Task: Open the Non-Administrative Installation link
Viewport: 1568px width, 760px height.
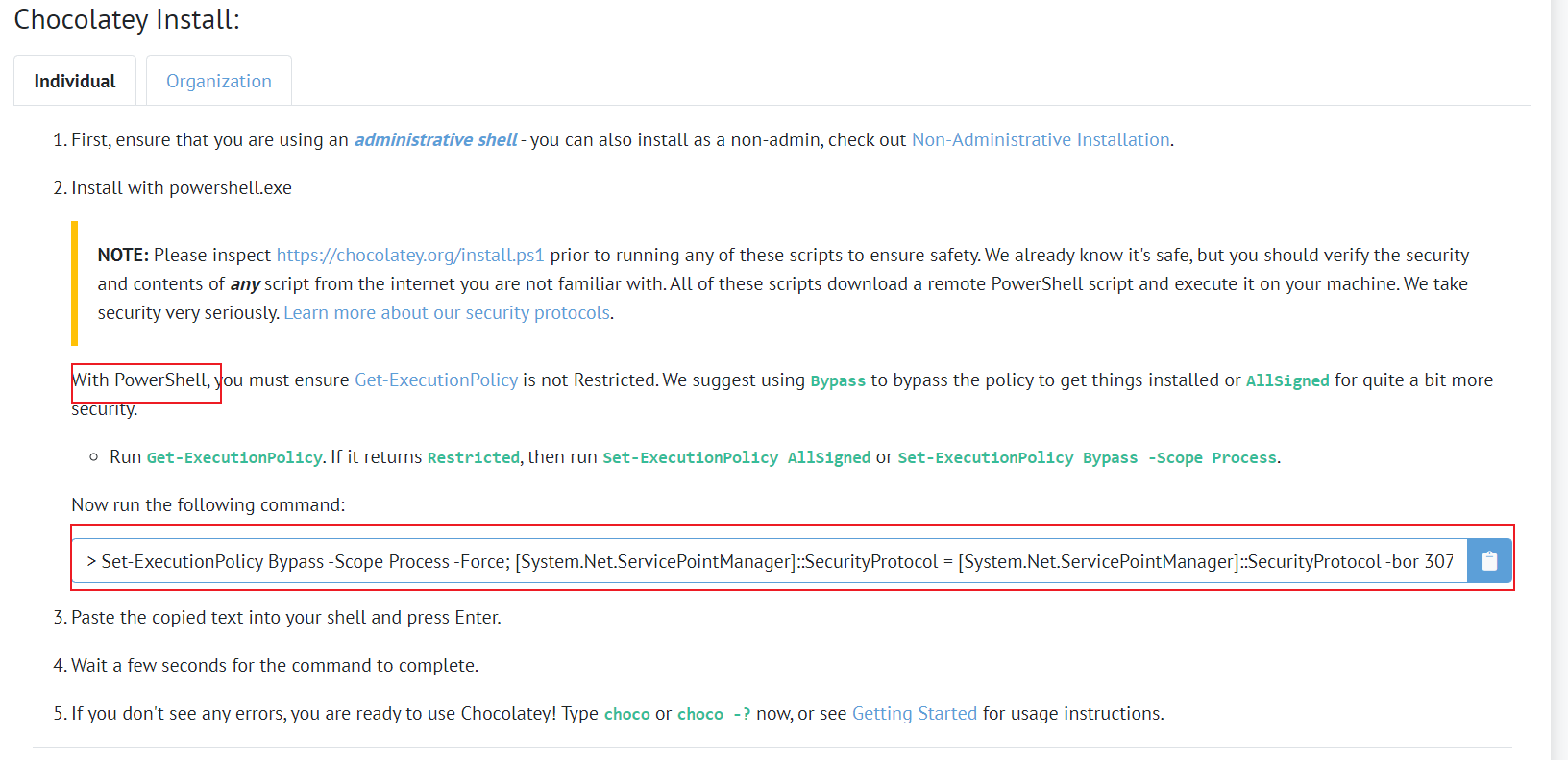Action: [x=1041, y=140]
